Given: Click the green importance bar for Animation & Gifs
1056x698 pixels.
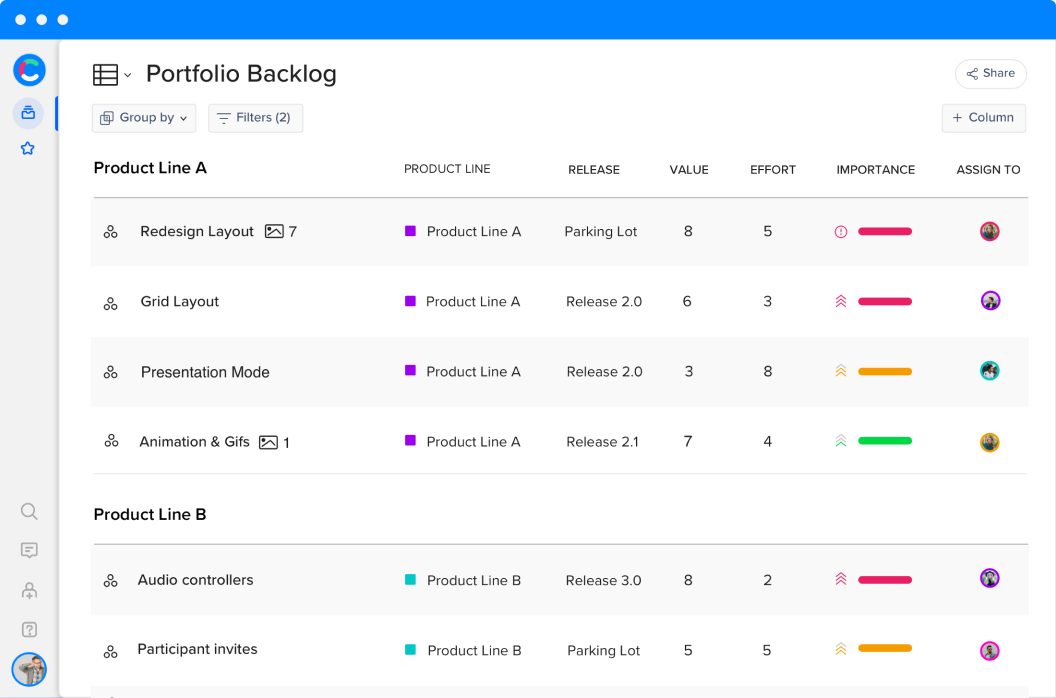Looking at the screenshot, I should tap(884, 441).
